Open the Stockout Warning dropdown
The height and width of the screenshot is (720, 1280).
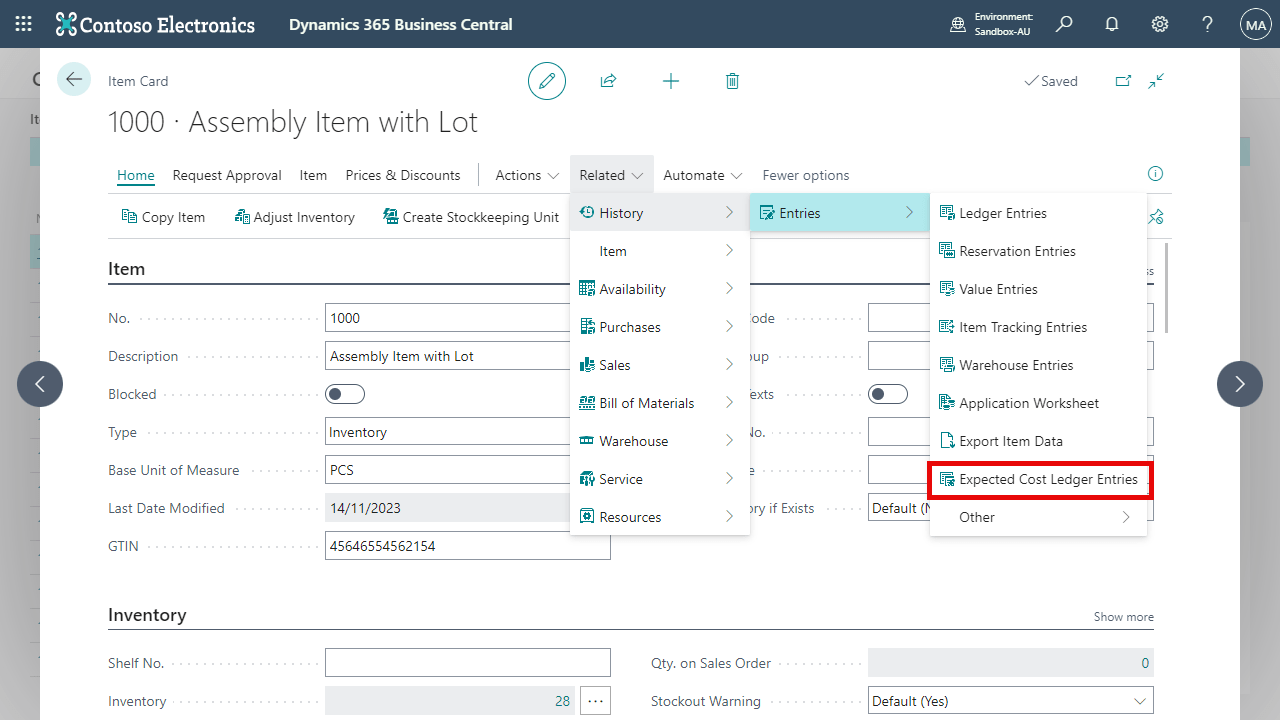[x=1010, y=701]
